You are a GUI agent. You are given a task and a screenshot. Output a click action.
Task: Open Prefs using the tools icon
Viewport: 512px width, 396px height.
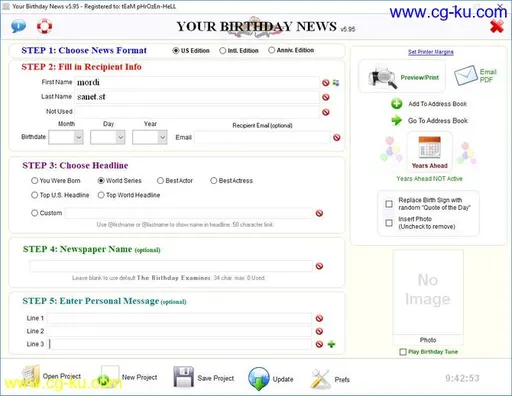click(320, 379)
